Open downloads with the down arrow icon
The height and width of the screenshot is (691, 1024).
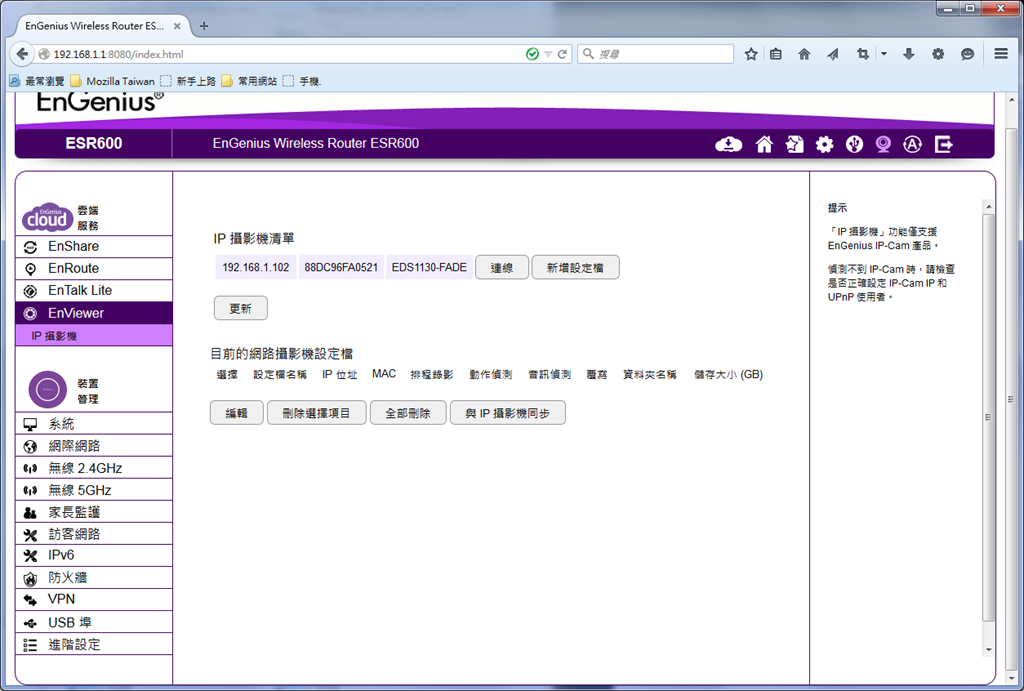[x=908, y=54]
